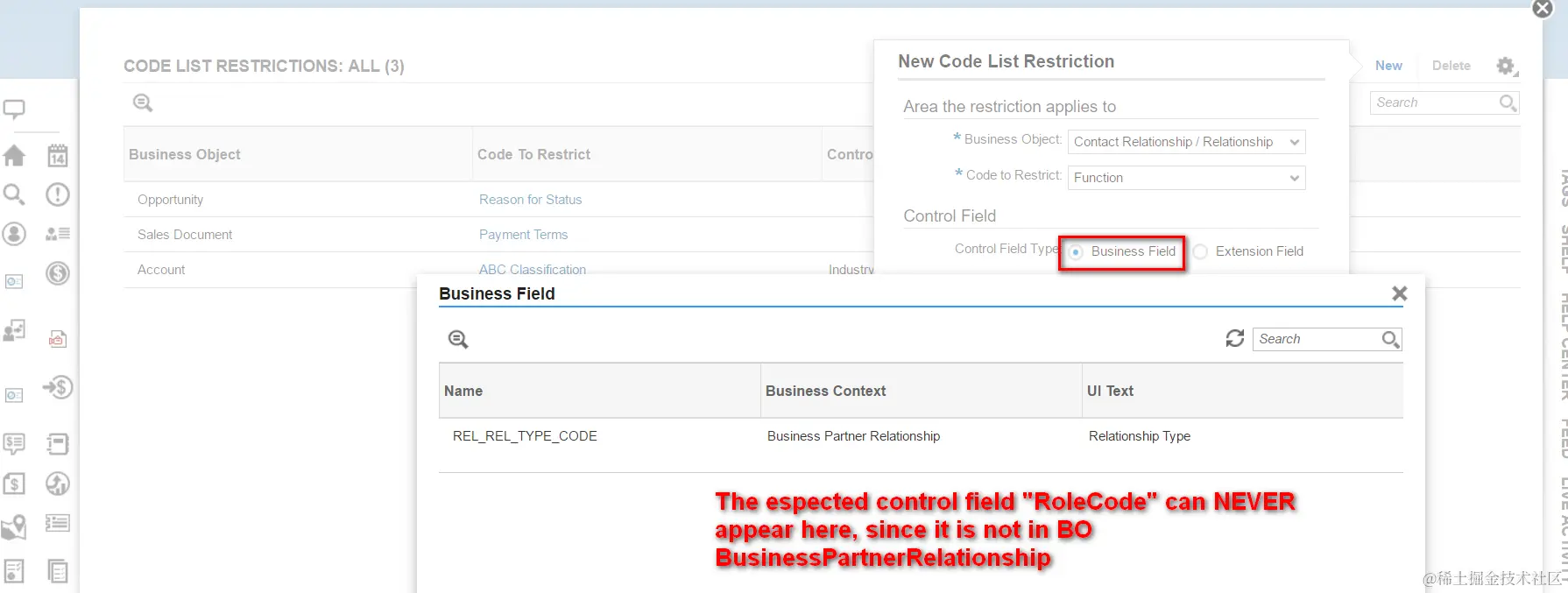The height and width of the screenshot is (593, 1568).
Task: Open the Payment Terms link
Action: 523,235
